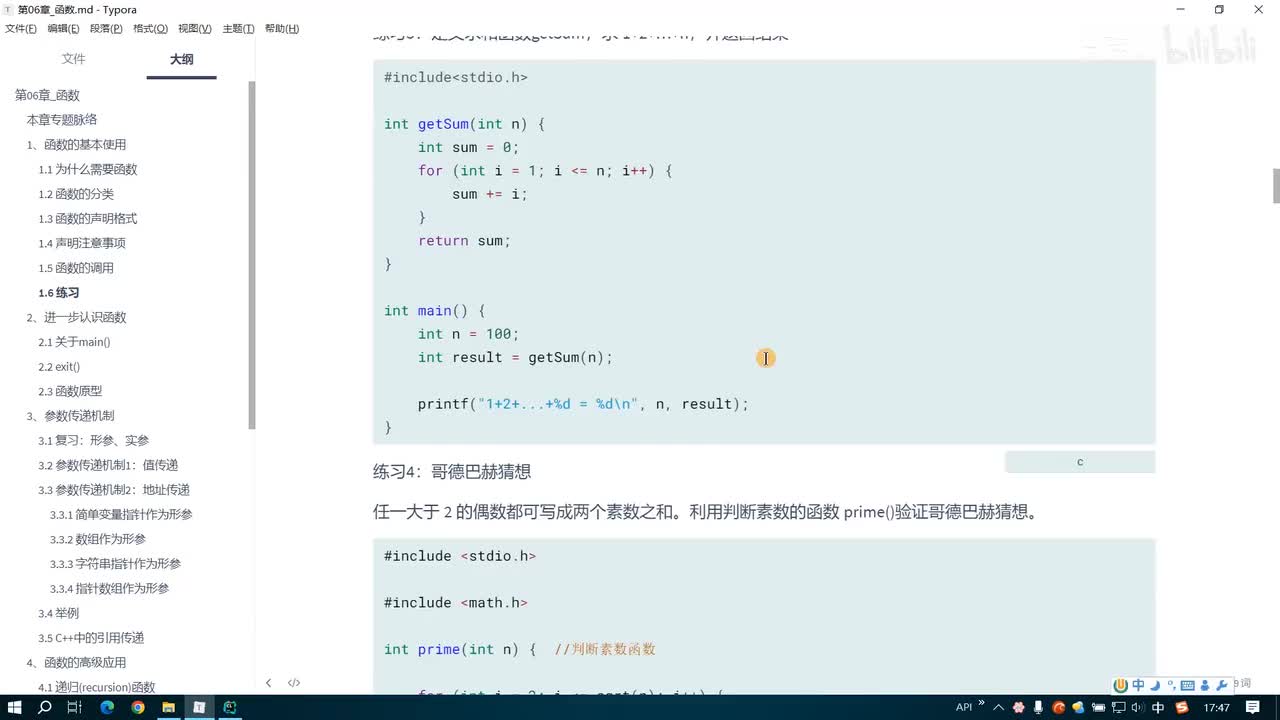Click the weather cloud tray icon

coord(1078,707)
